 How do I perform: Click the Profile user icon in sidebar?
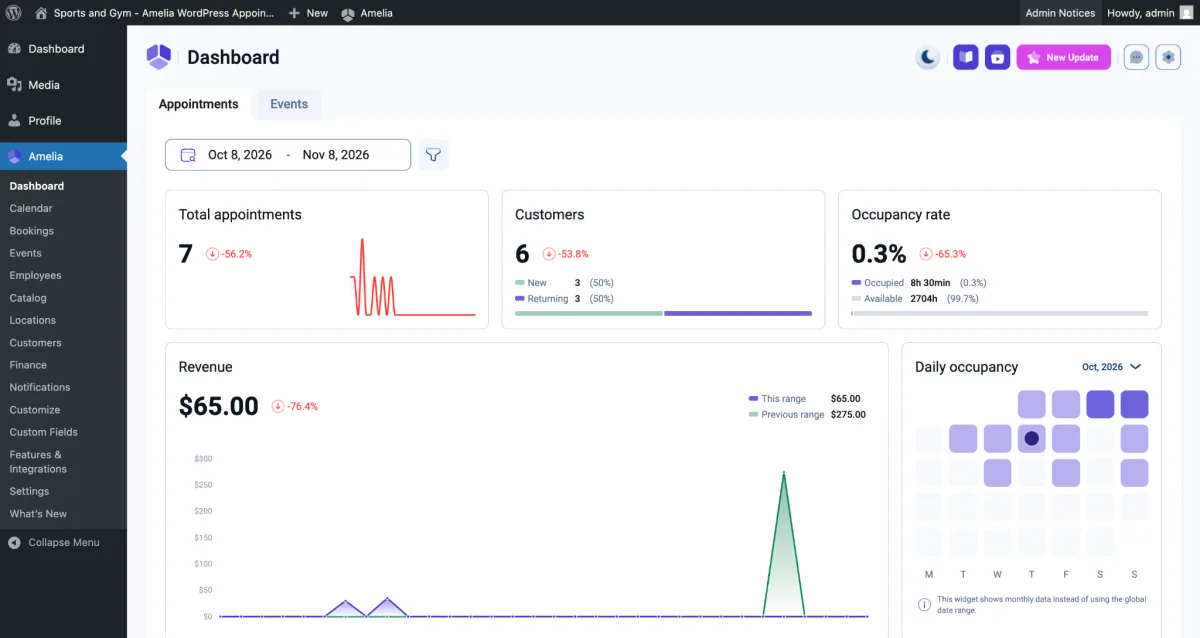coord(14,120)
